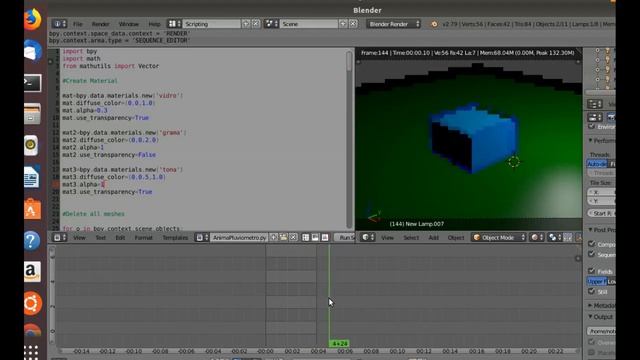Open the text editor type selector
Image resolution: width=640 pixels, height=360 pixels.
60,238
